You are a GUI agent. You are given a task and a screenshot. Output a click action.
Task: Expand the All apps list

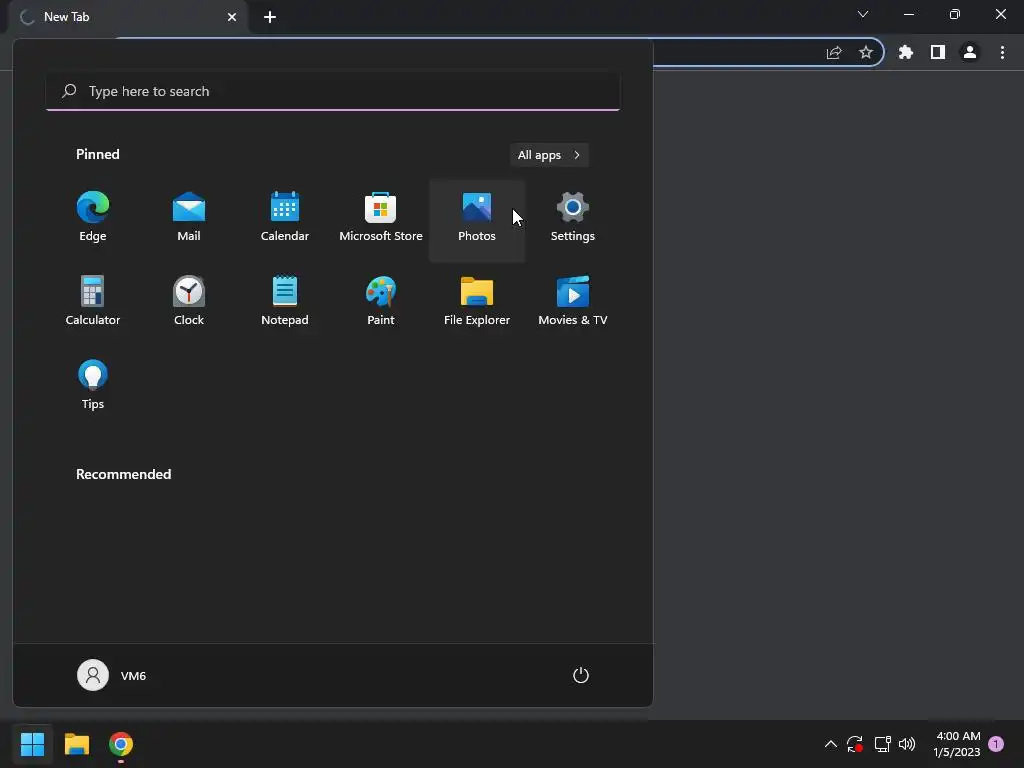pyautogui.click(x=549, y=155)
